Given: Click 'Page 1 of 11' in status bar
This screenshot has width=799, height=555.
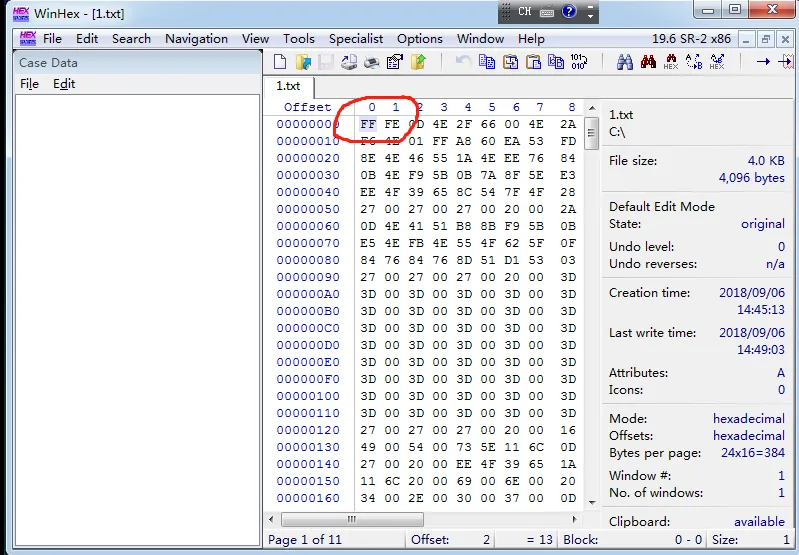Looking at the screenshot, I should tap(305, 540).
